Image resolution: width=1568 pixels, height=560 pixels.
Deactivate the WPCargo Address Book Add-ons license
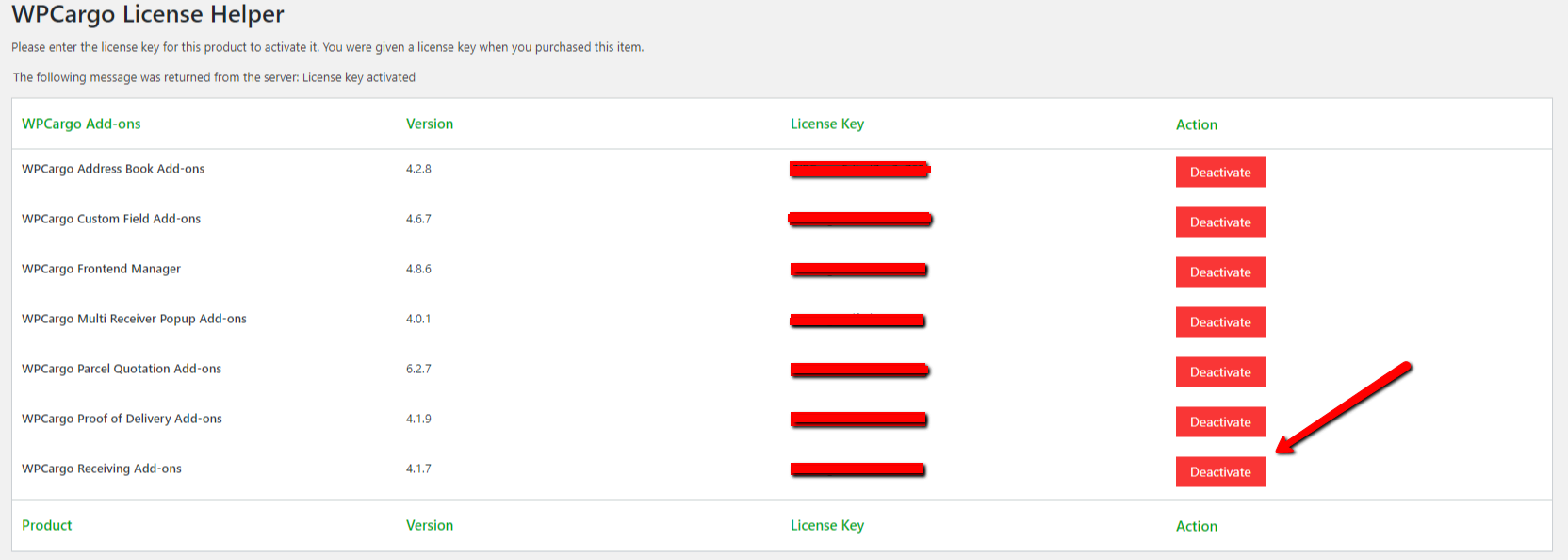point(1219,173)
